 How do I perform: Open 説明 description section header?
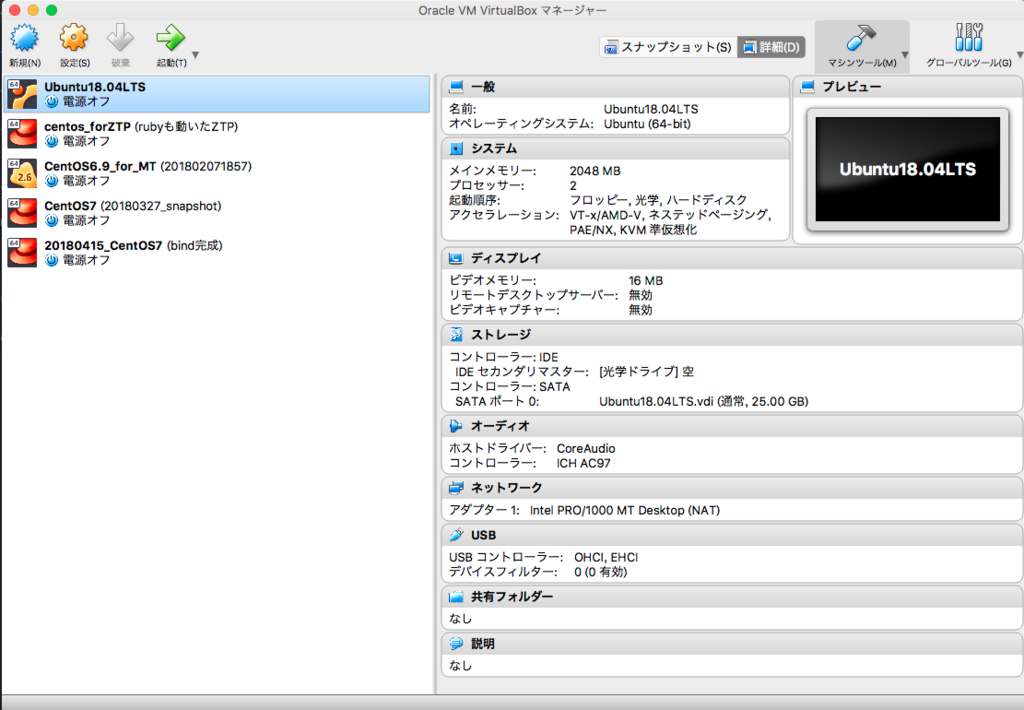point(732,644)
